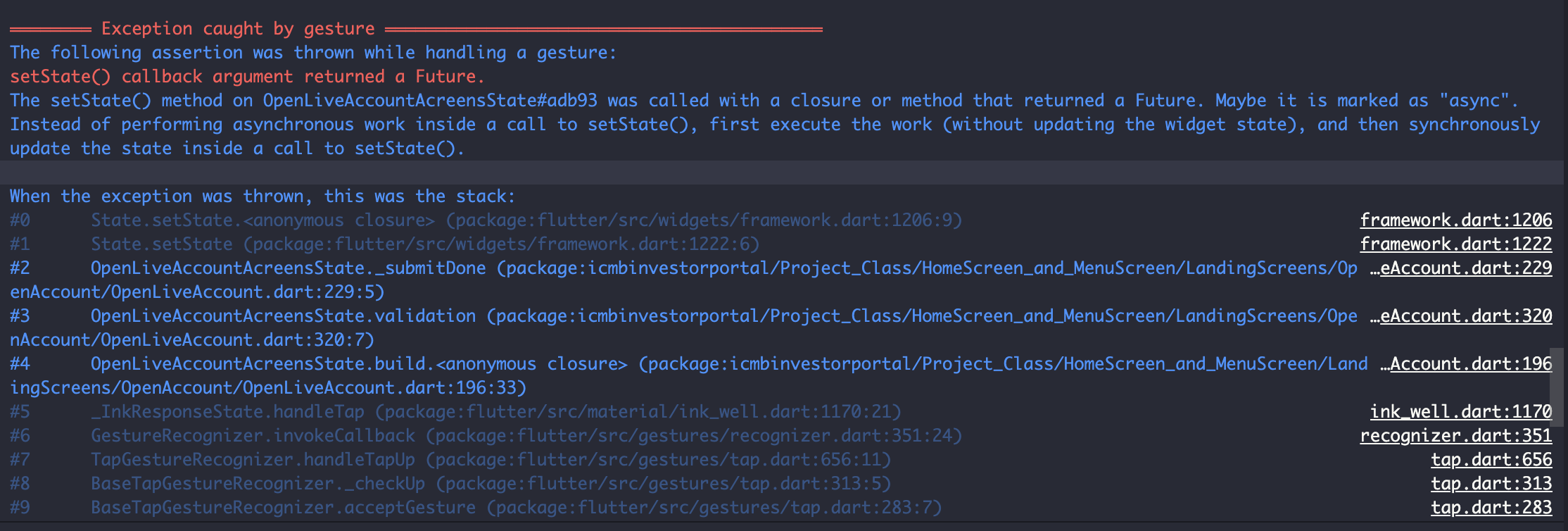This screenshot has height=531, width=1568.
Task: Navigate to the tap.dart:313 link
Action: pos(1491,484)
